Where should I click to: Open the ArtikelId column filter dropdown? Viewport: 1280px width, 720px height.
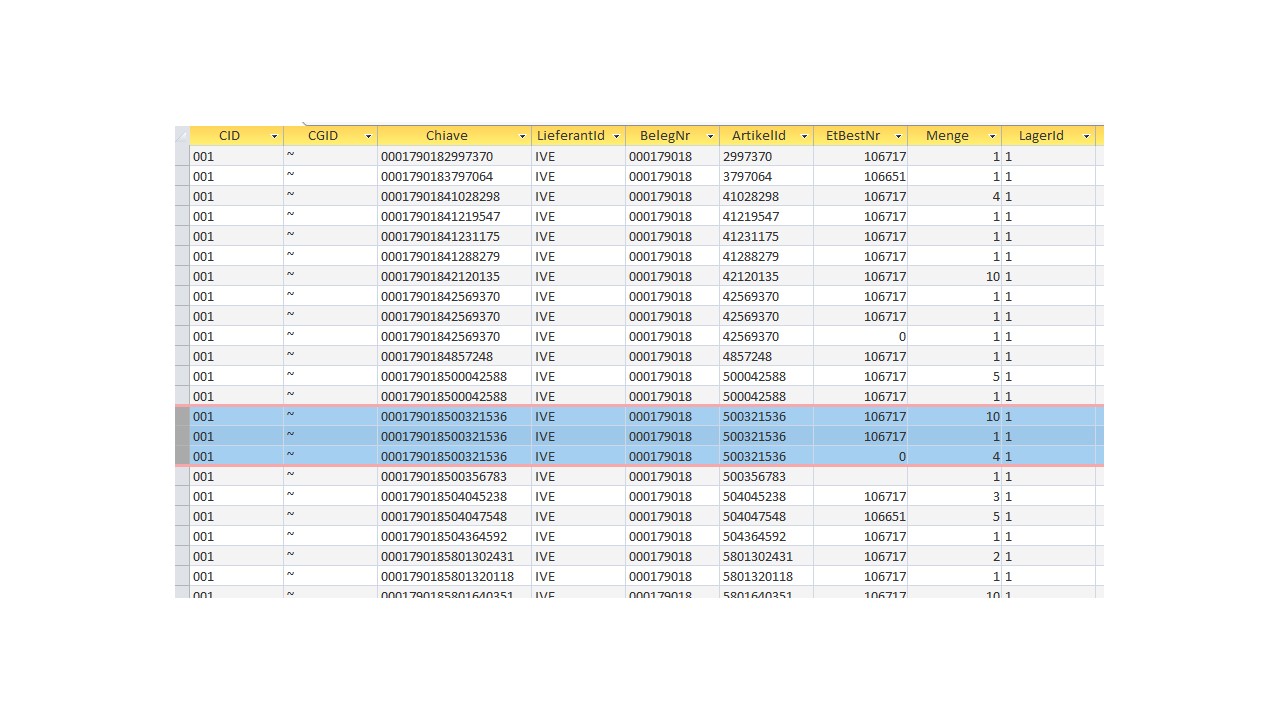click(x=804, y=136)
